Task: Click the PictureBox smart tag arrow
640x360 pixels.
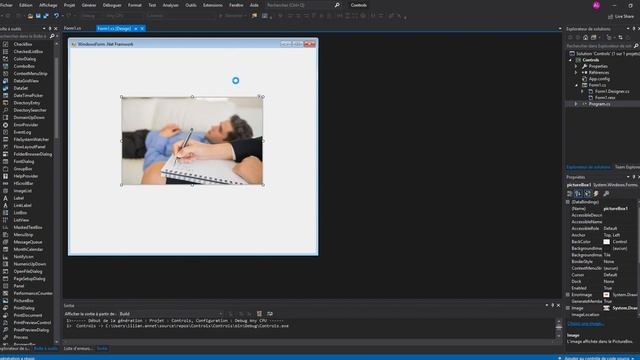Action: pyautogui.click(x=259, y=96)
